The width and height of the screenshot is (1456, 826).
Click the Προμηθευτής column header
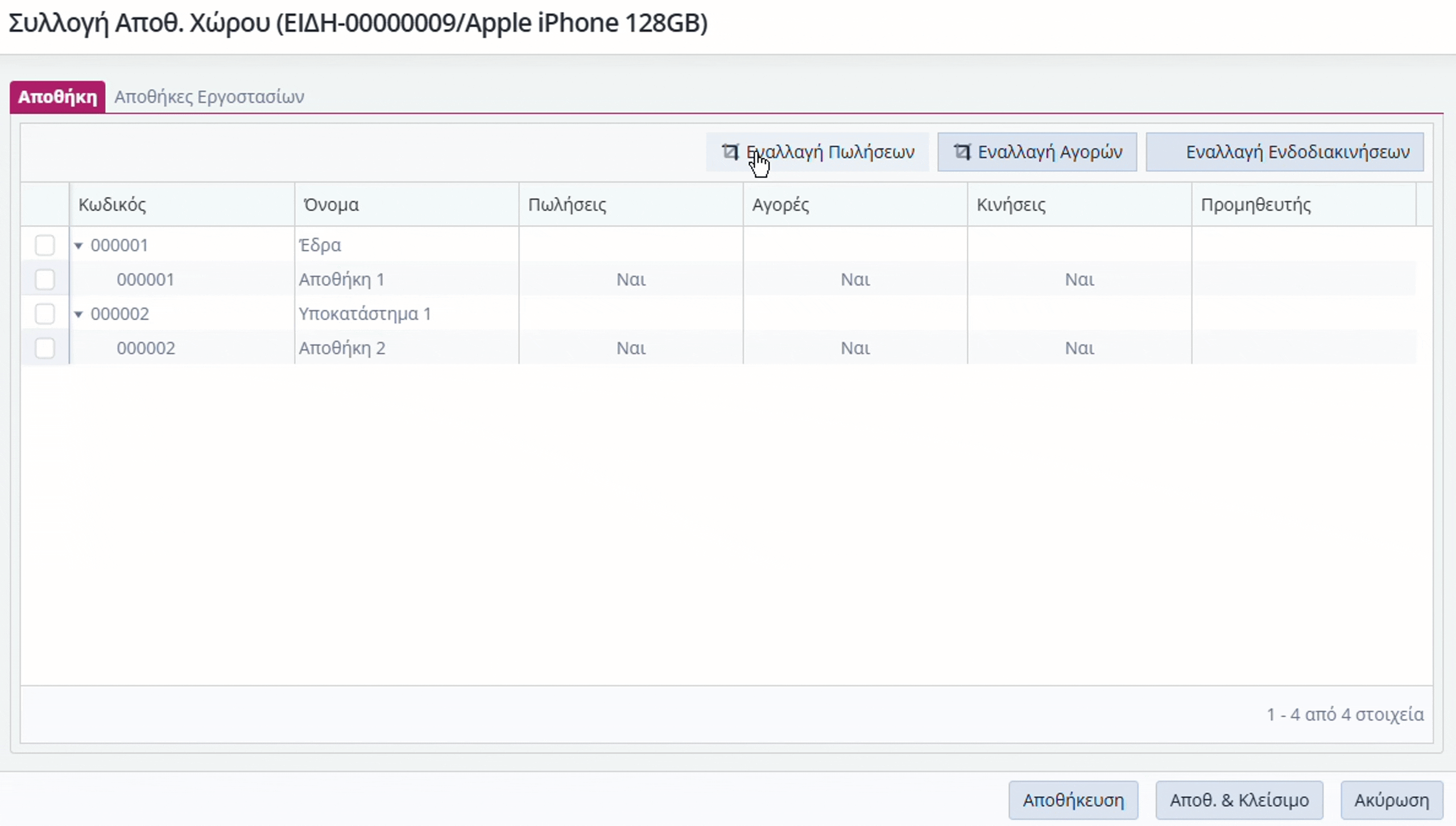click(x=1255, y=205)
